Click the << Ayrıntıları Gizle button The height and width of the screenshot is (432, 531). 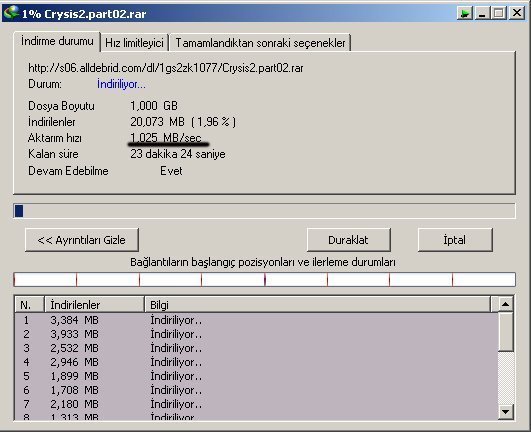pos(82,240)
